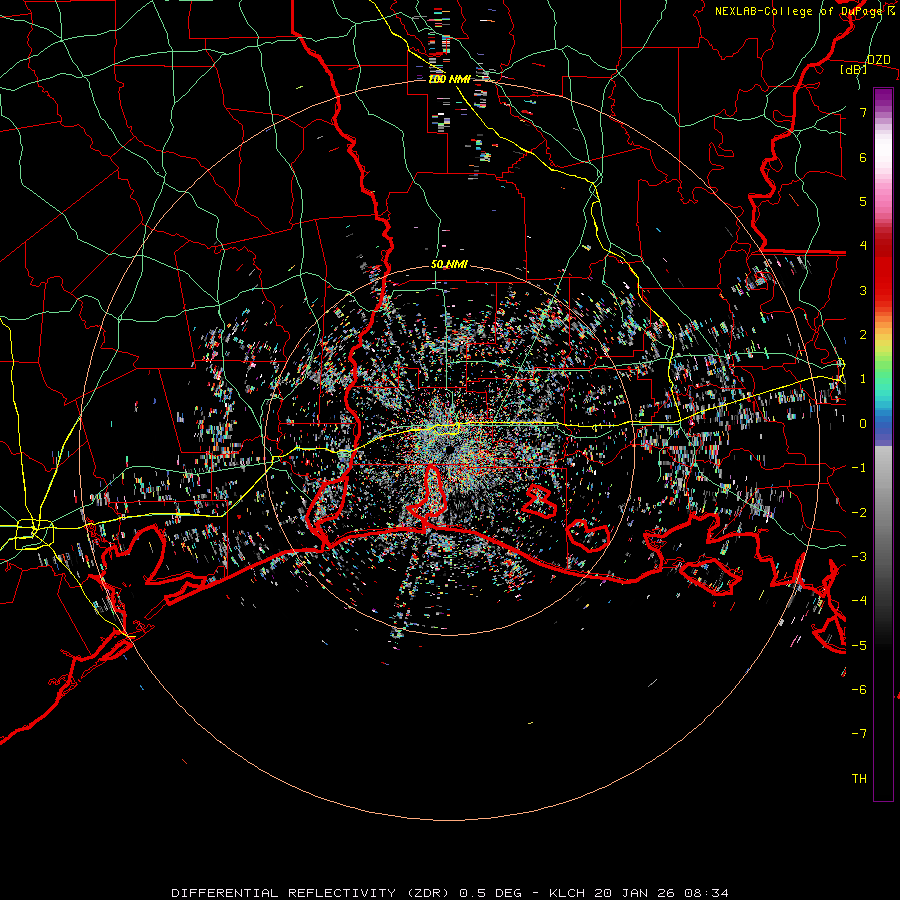
Task: Click the red band of the ZDR color bar
Action: tap(883, 270)
